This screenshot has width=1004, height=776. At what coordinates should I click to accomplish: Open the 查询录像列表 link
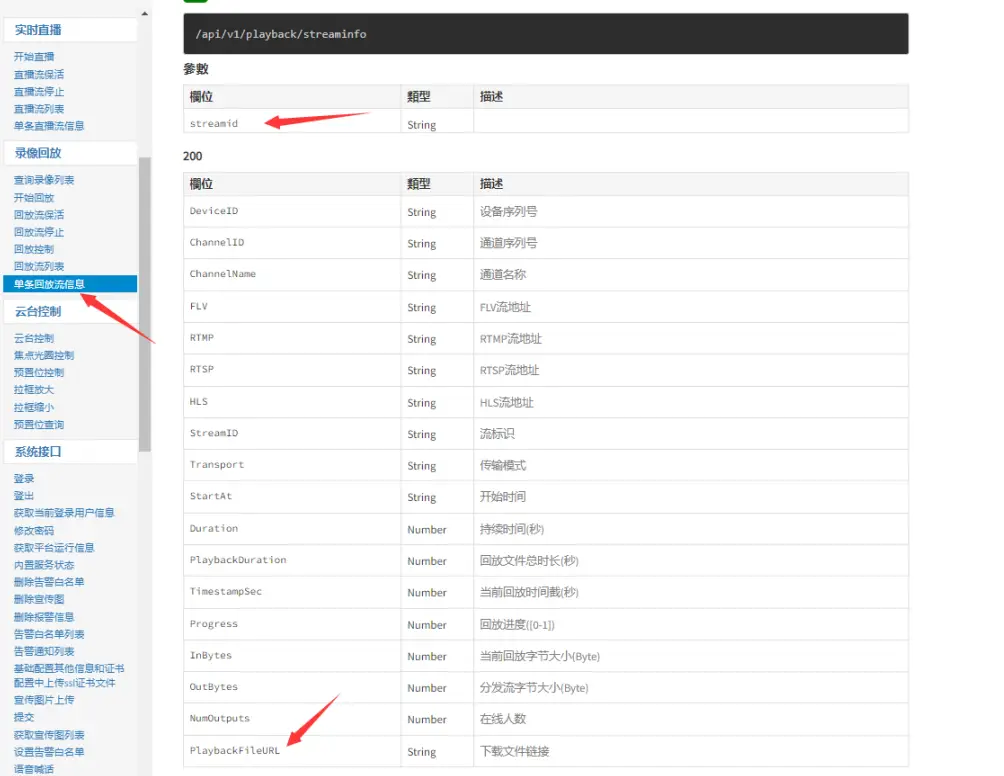tap(44, 180)
